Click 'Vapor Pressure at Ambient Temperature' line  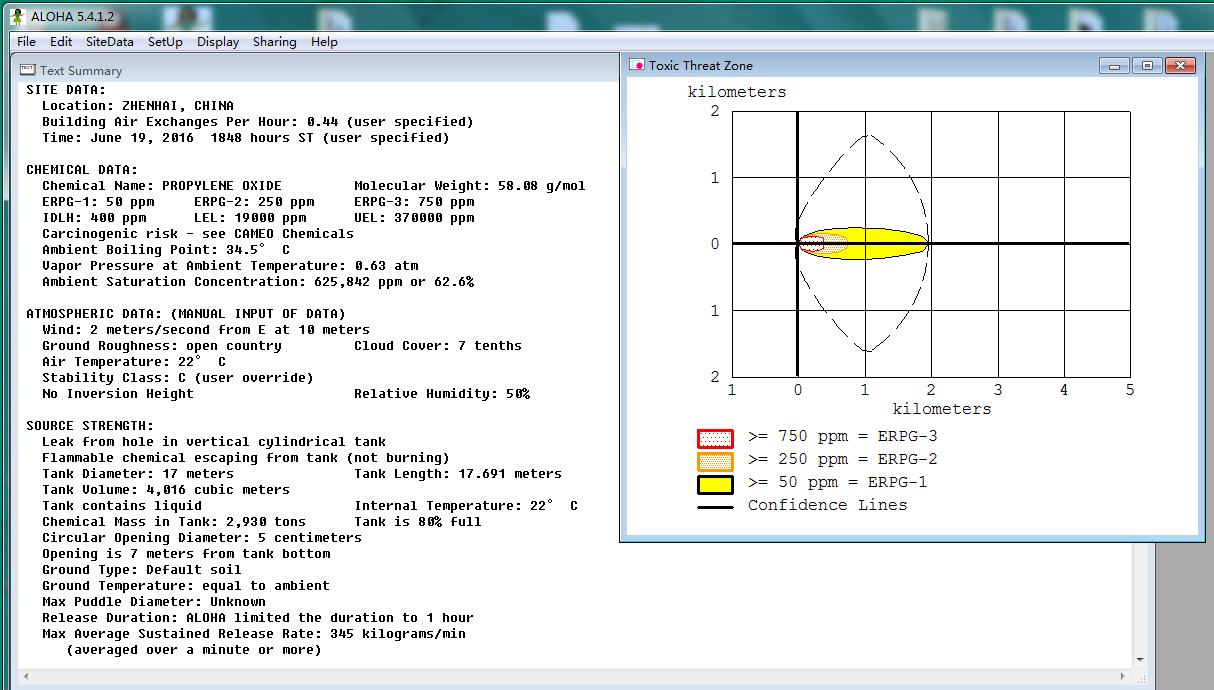[x=230, y=266]
